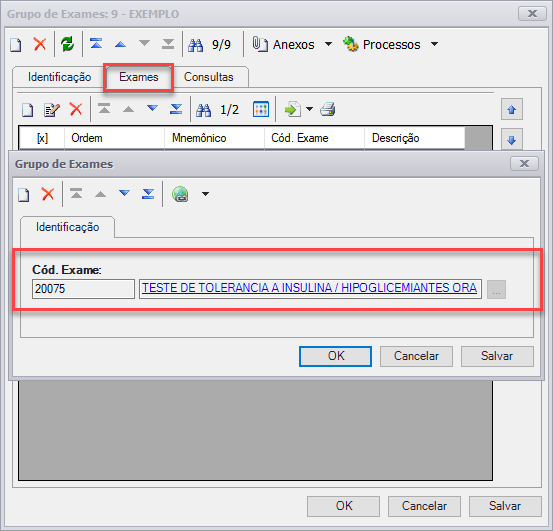The width and height of the screenshot is (553, 531).
Task: Click Edit item pencil icon in Exames toolbar
Action: click(x=51, y=110)
